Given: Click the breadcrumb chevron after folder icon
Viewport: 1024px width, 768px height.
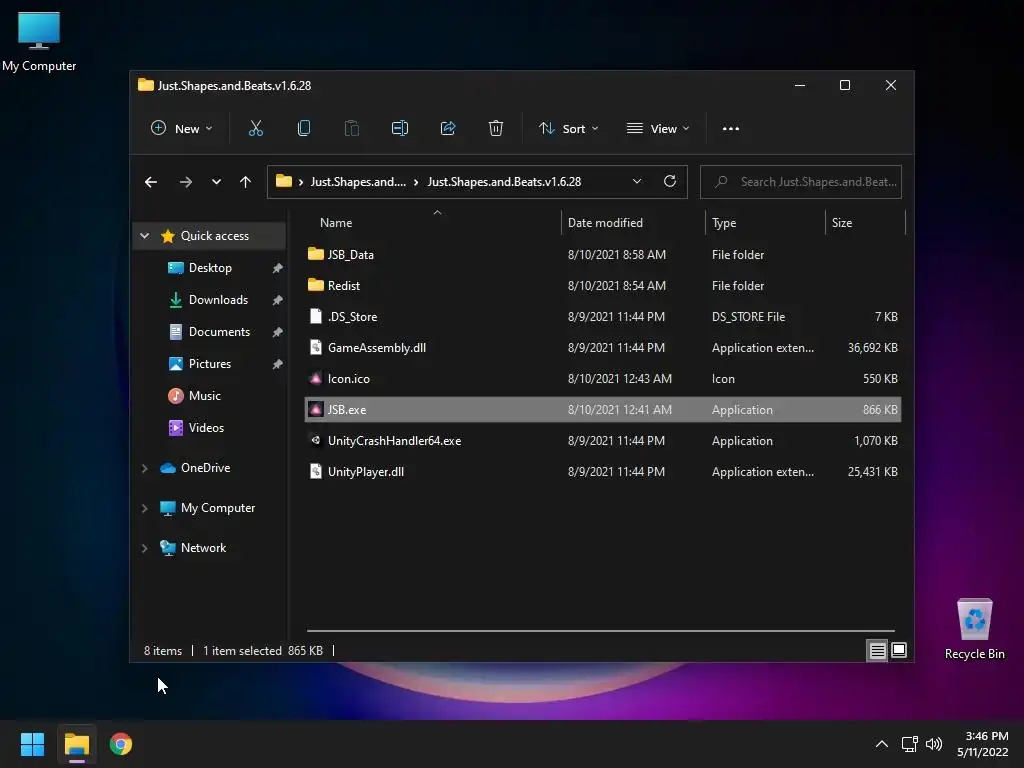Looking at the screenshot, I should pos(300,182).
